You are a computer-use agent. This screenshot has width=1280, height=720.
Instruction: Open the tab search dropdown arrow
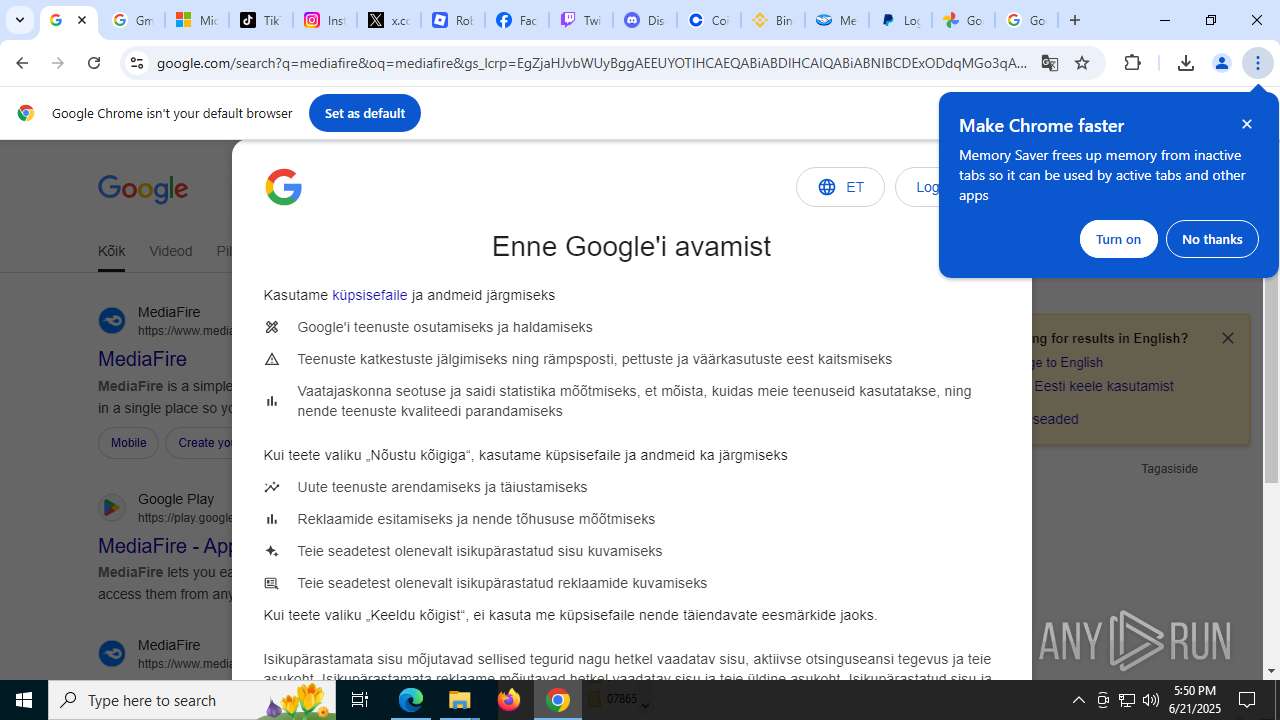pyautogui.click(x=20, y=20)
